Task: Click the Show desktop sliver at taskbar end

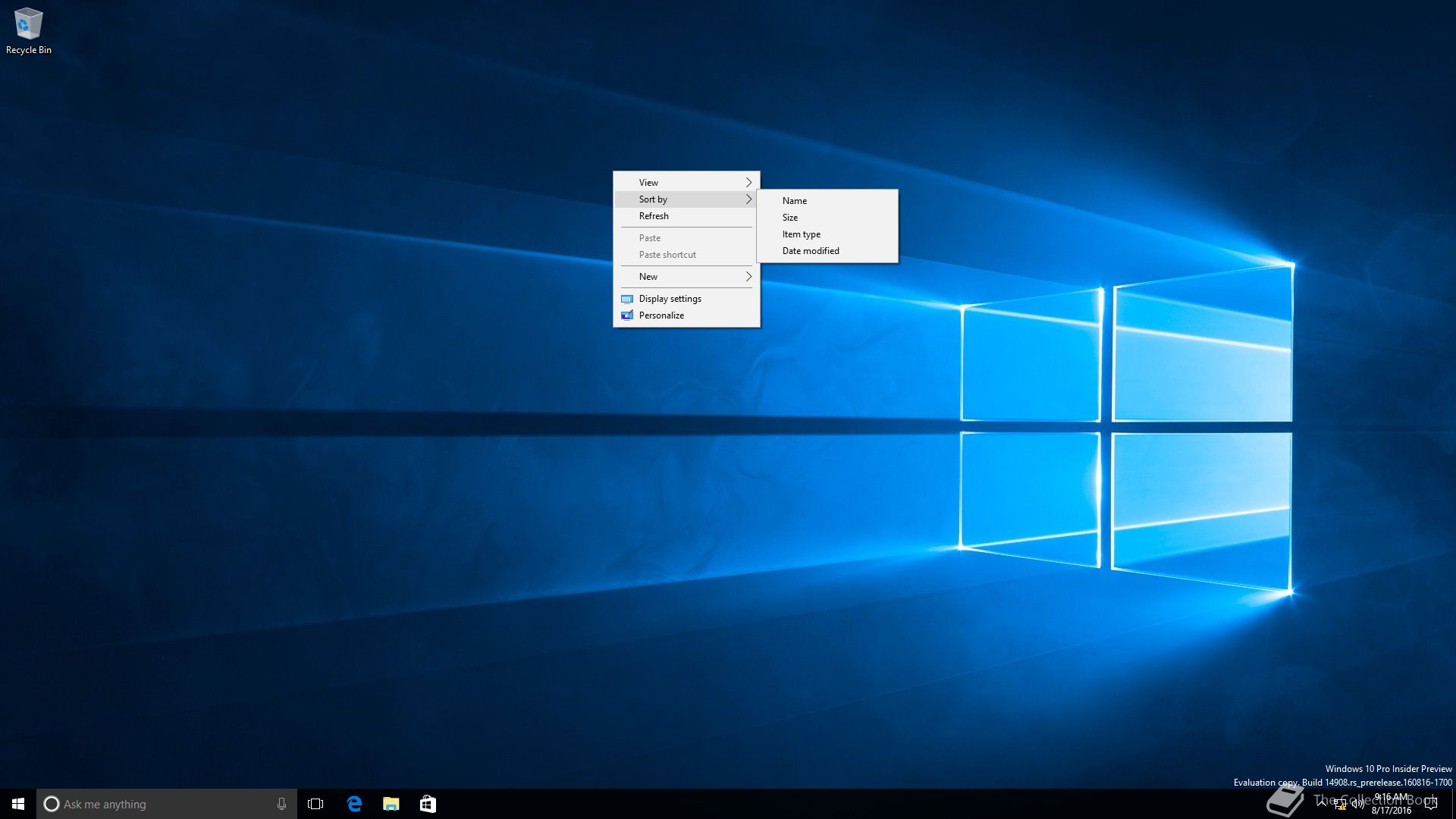Action: 1453,804
